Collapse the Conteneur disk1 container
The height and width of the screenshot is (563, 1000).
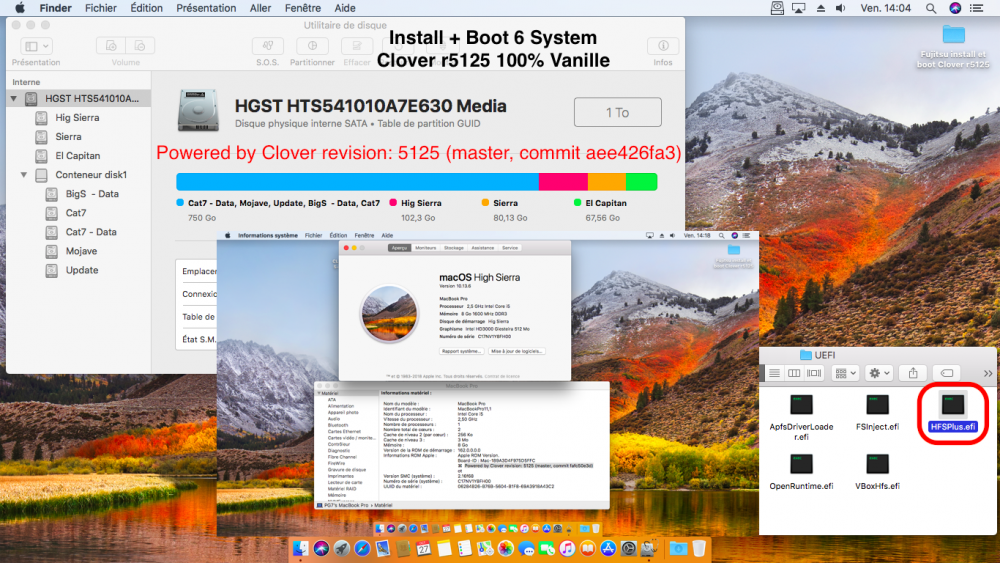tap(24, 175)
